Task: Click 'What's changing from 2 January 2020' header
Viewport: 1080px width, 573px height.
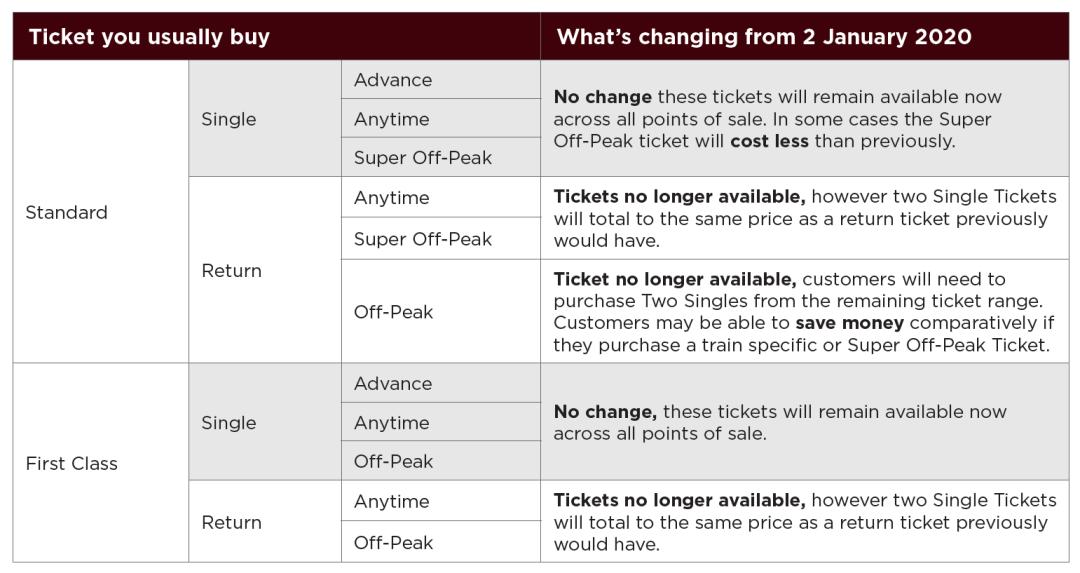Action: tap(764, 37)
